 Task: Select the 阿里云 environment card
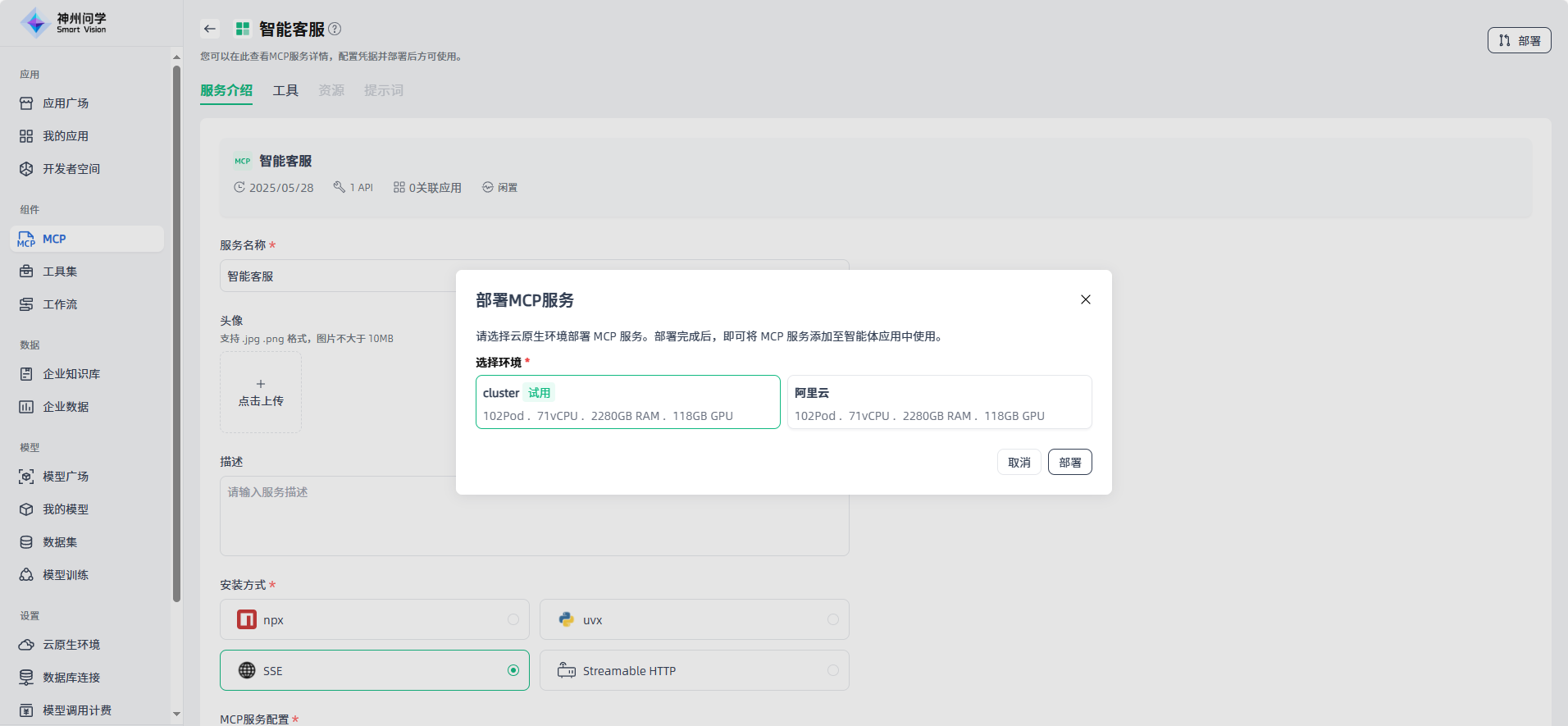939,402
